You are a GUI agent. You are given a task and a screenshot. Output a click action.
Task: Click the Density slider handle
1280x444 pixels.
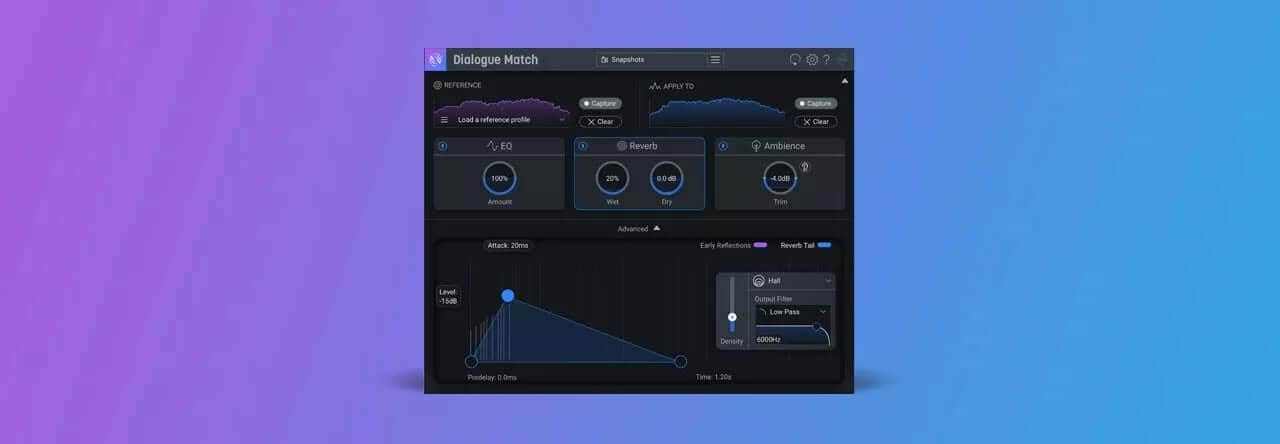tap(732, 317)
